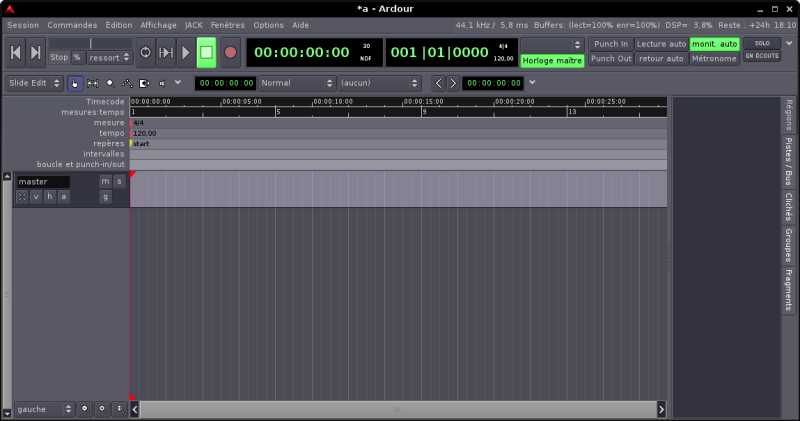
Task: Start playback with the play button
Action: click(x=186, y=53)
